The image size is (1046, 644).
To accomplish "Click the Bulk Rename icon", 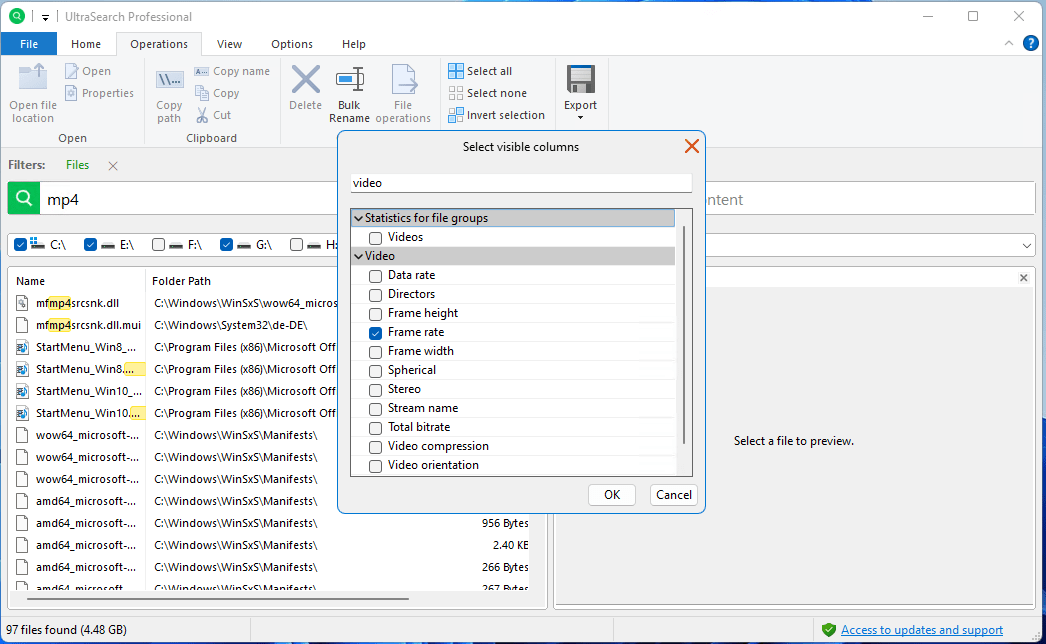I will [x=349, y=81].
